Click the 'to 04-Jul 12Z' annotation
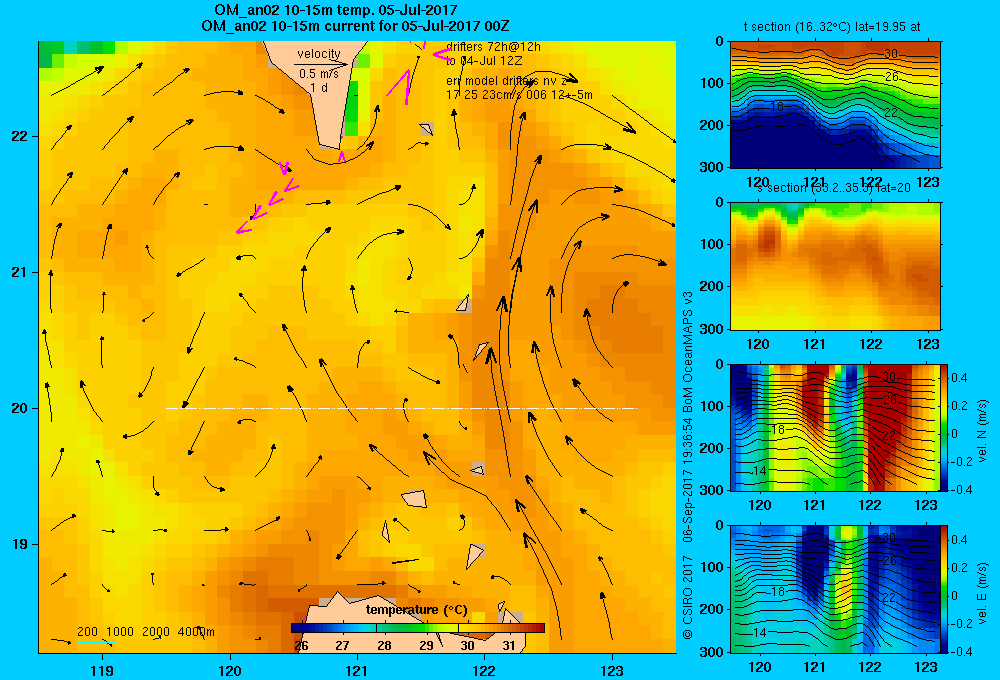 tap(484, 61)
